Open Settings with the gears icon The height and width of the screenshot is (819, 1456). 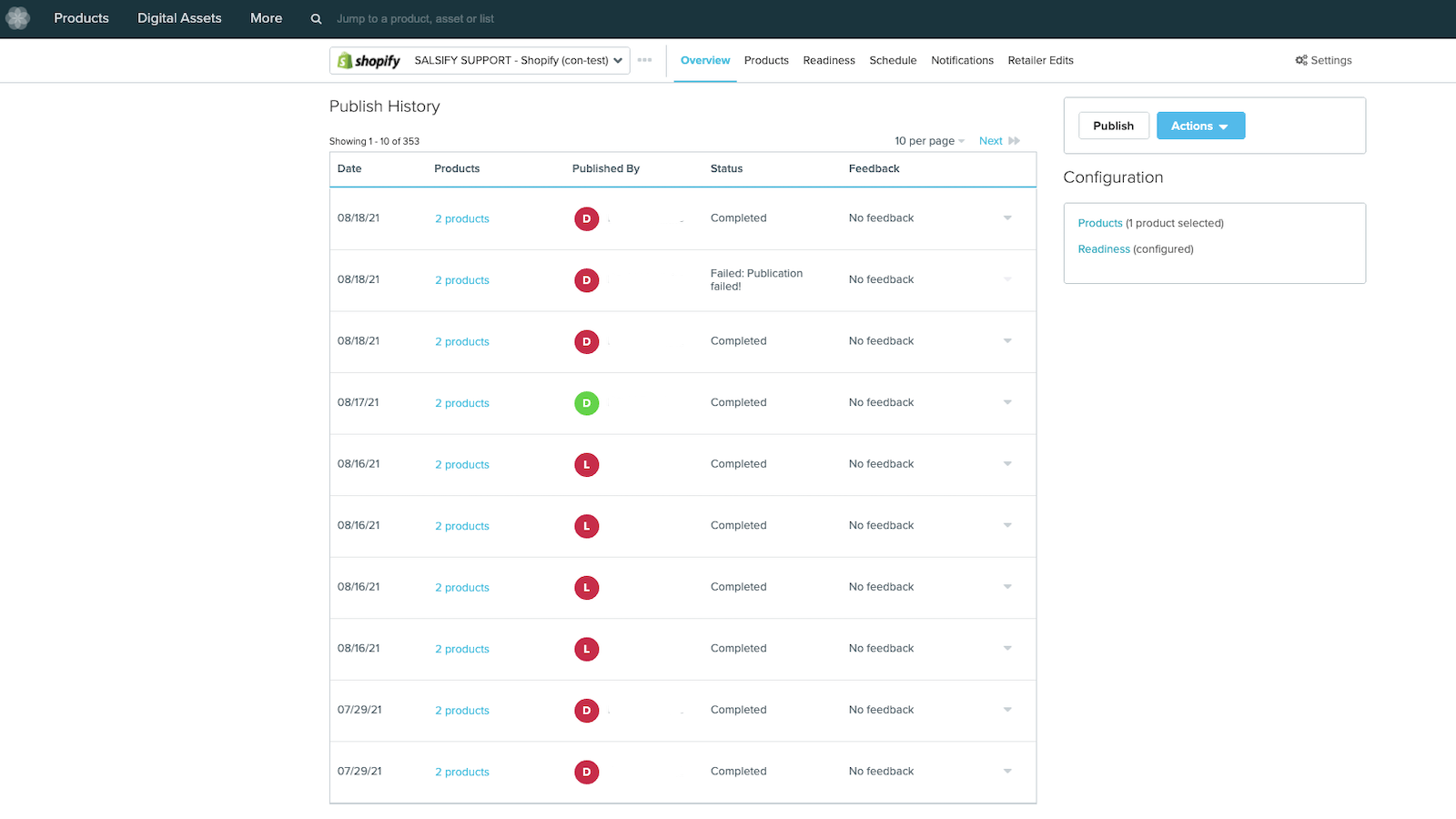click(1323, 60)
